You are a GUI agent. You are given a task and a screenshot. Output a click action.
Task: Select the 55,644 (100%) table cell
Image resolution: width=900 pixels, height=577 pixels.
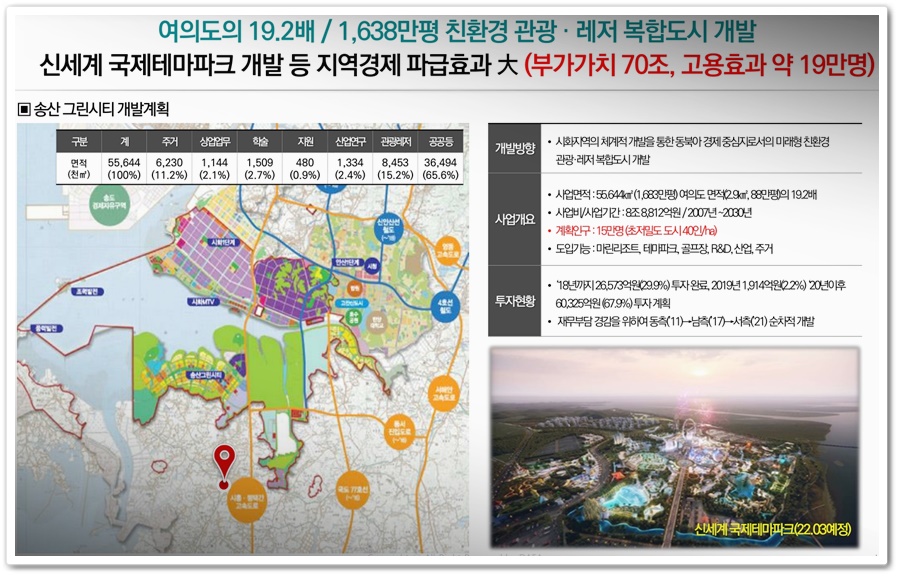(125, 168)
